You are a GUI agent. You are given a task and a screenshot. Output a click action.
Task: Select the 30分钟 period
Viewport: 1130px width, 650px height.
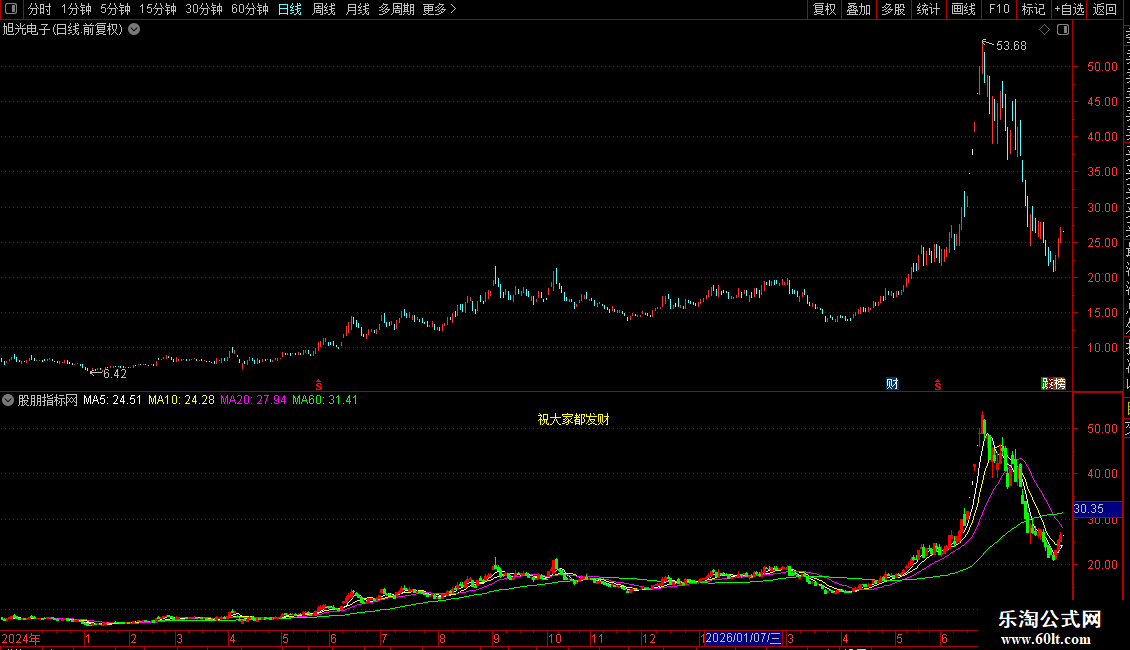pyautogui.click(x=203, y=9)
